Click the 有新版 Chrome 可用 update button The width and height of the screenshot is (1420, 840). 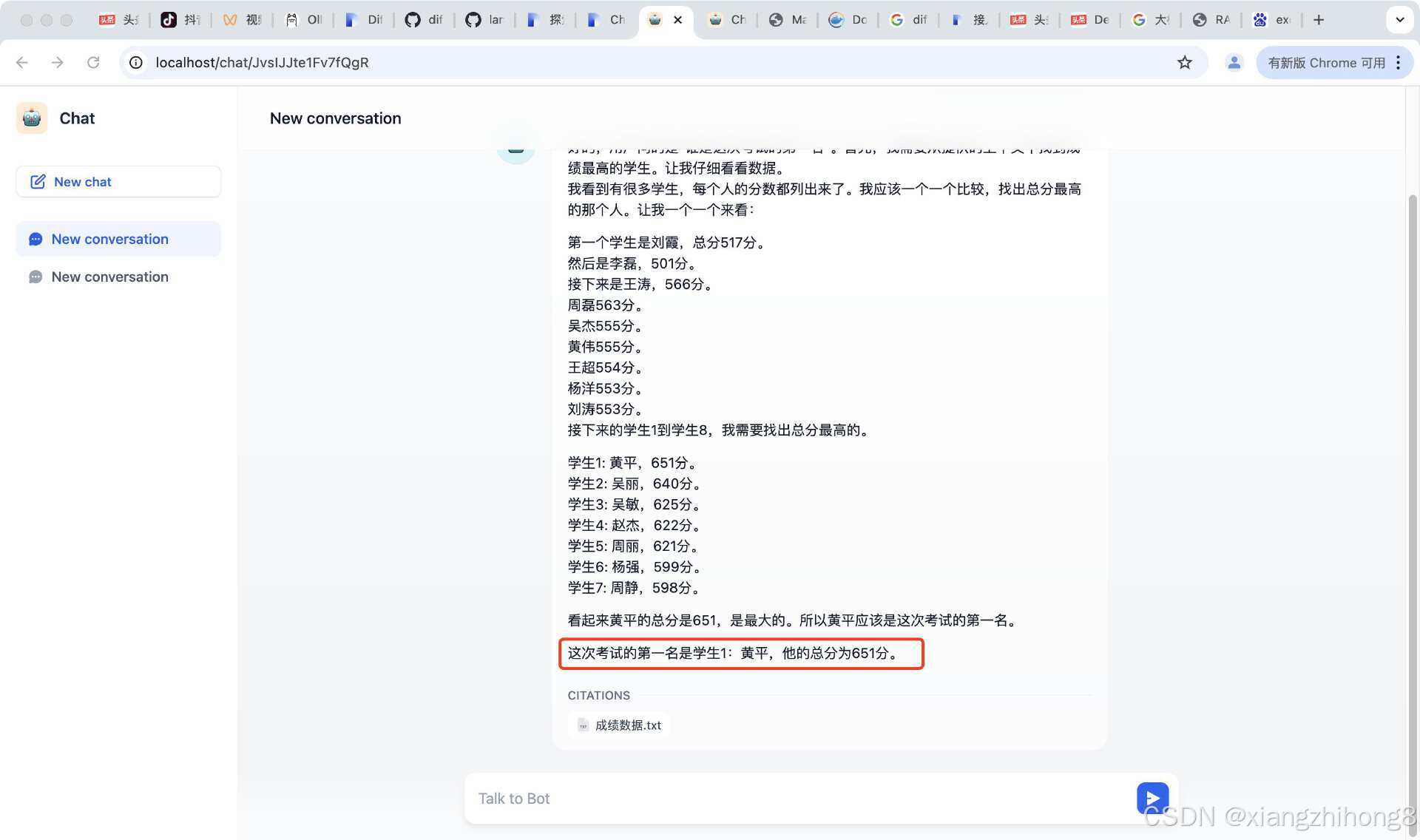[x=1326, y=62]
